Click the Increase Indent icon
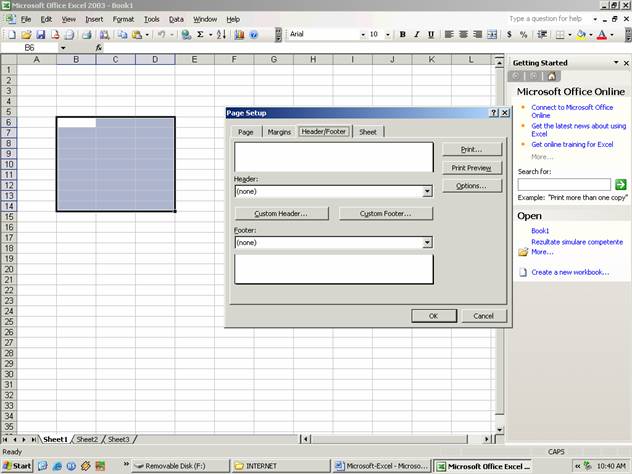 coord(542,35)
